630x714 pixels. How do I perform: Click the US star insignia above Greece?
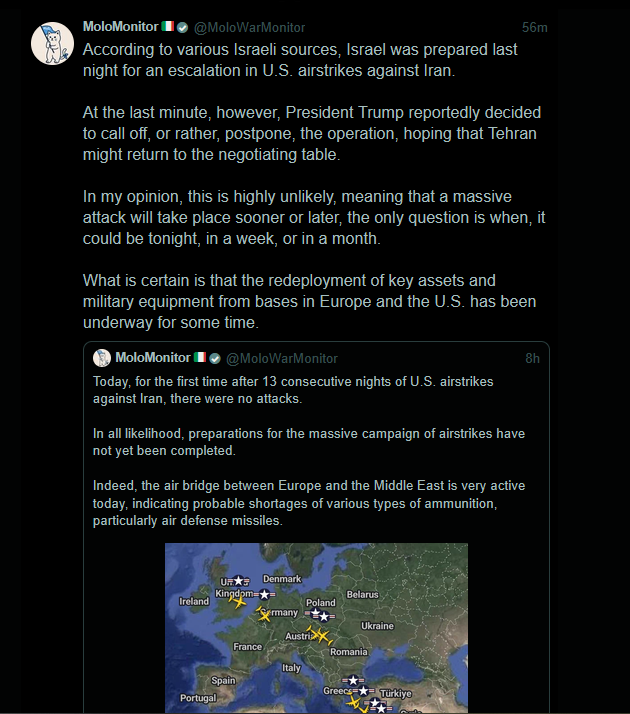[353, 680]
